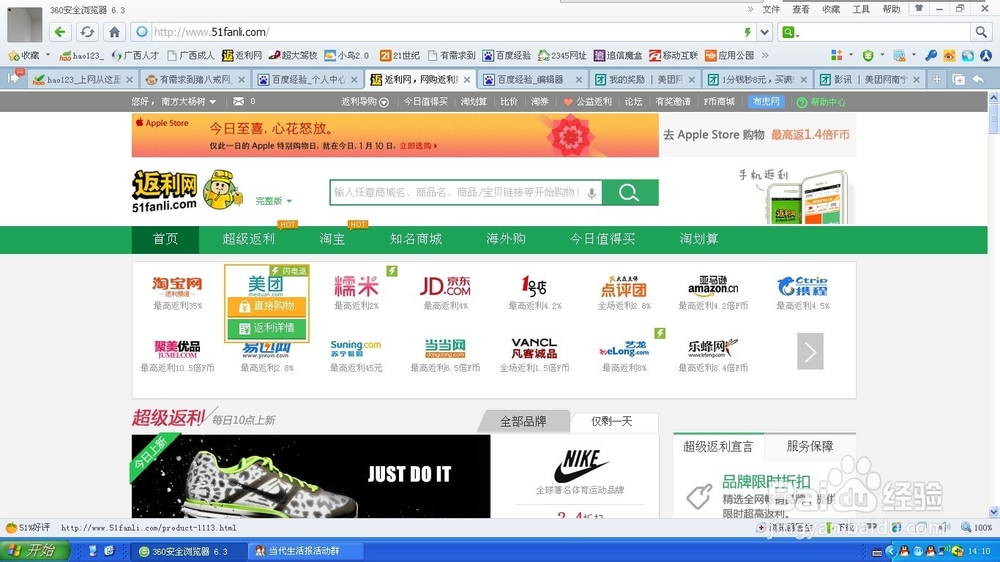1000x562 pixels.
Task: Click 直接购物 button under Meituan
Action: coord(267,306)
